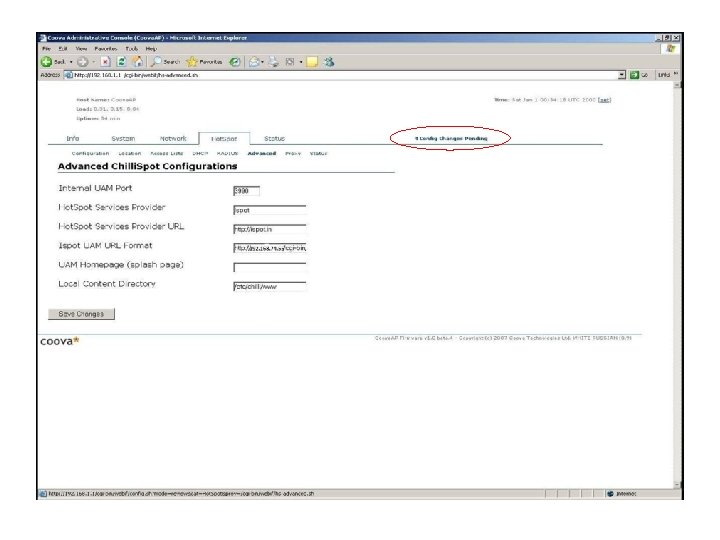The image size is (720, 540).
Task: Click the Save Changes button
Action: tap(81, 314)
